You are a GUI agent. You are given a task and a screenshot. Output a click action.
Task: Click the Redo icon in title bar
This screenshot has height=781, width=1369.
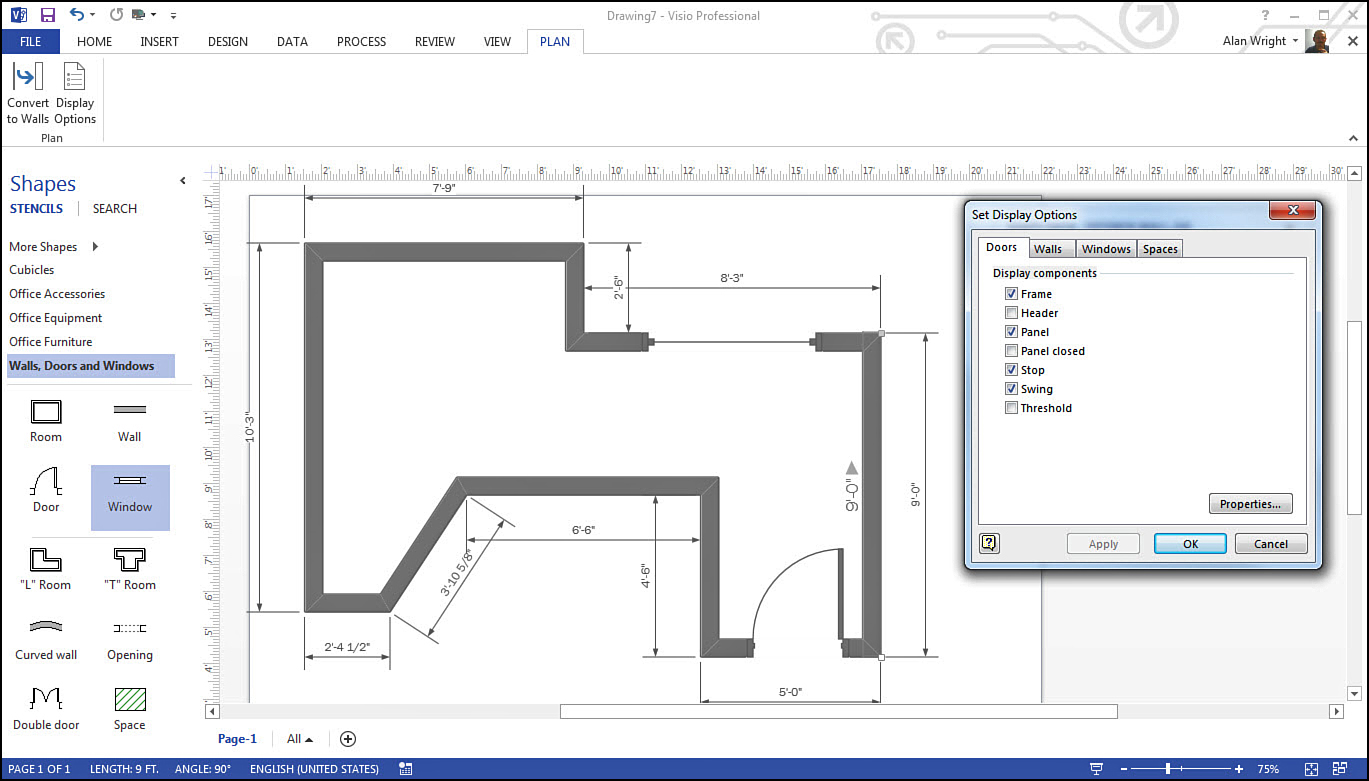tap(116, 15)
